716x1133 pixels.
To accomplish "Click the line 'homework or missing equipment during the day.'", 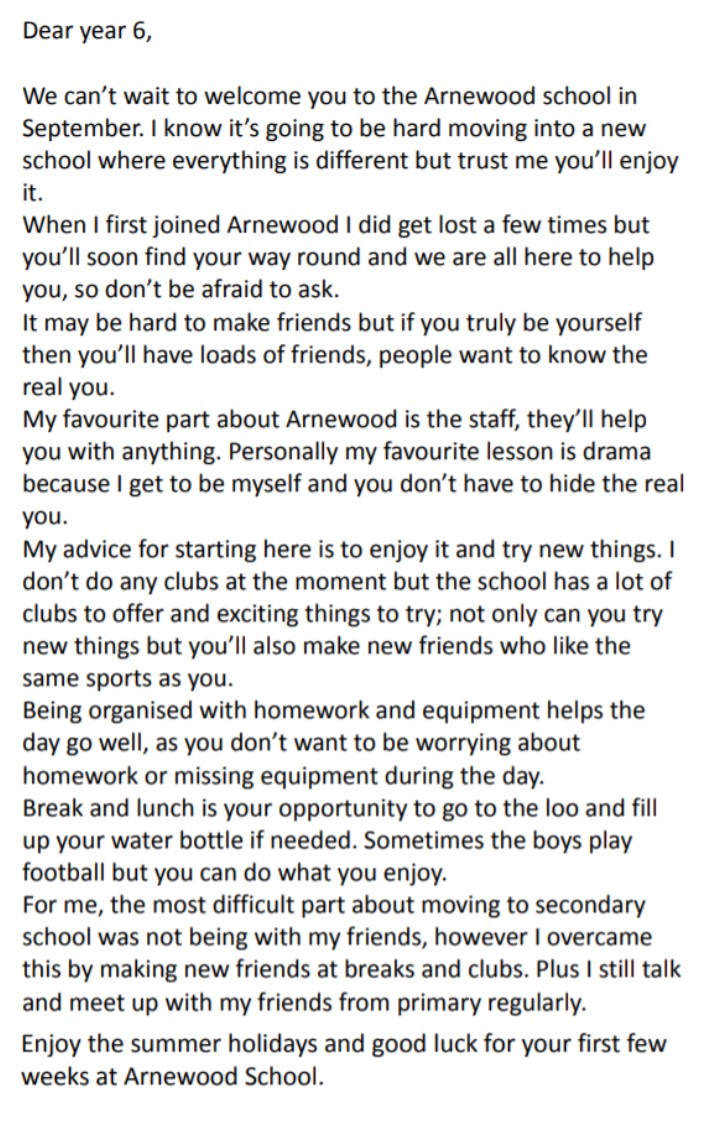I will click(x=282, y=777).
